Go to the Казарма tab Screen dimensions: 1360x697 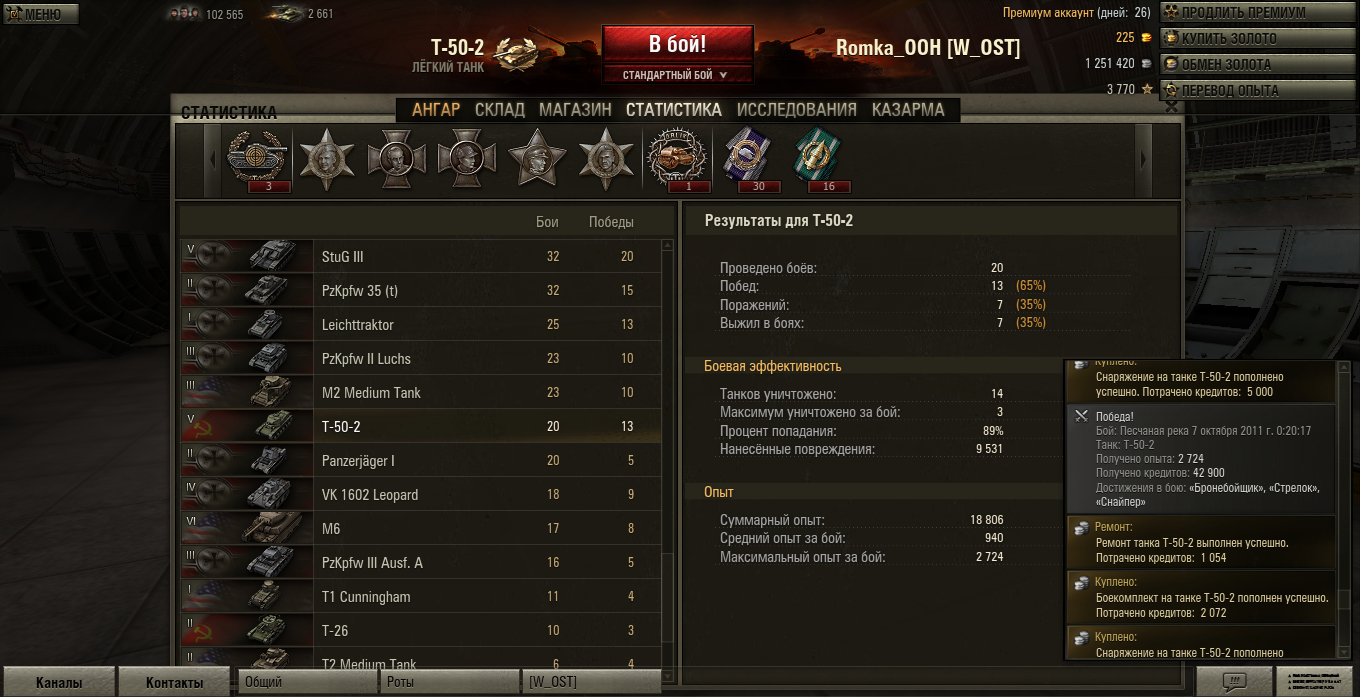tap(908, 110)
